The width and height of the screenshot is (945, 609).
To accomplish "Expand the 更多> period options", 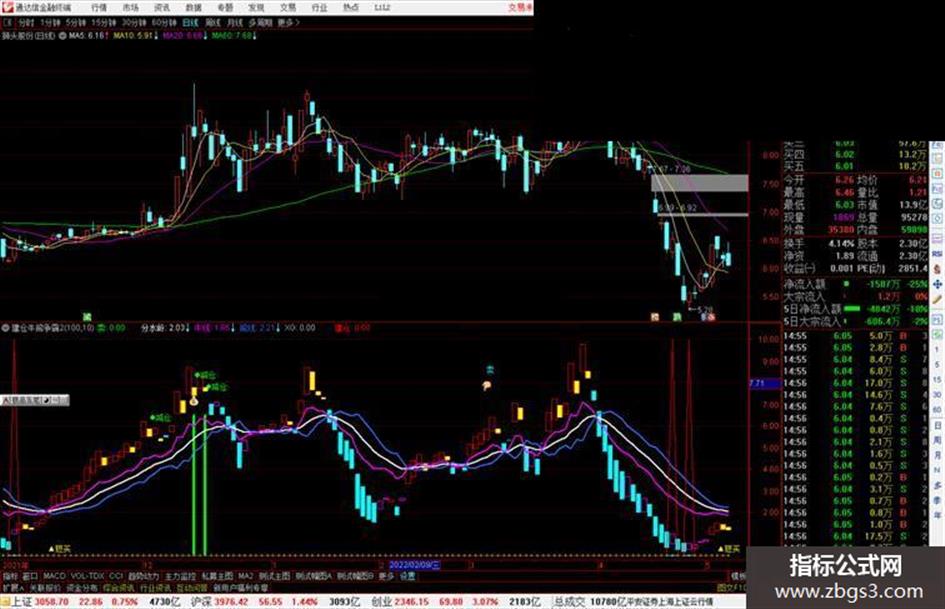I will [x=288, y=22].
